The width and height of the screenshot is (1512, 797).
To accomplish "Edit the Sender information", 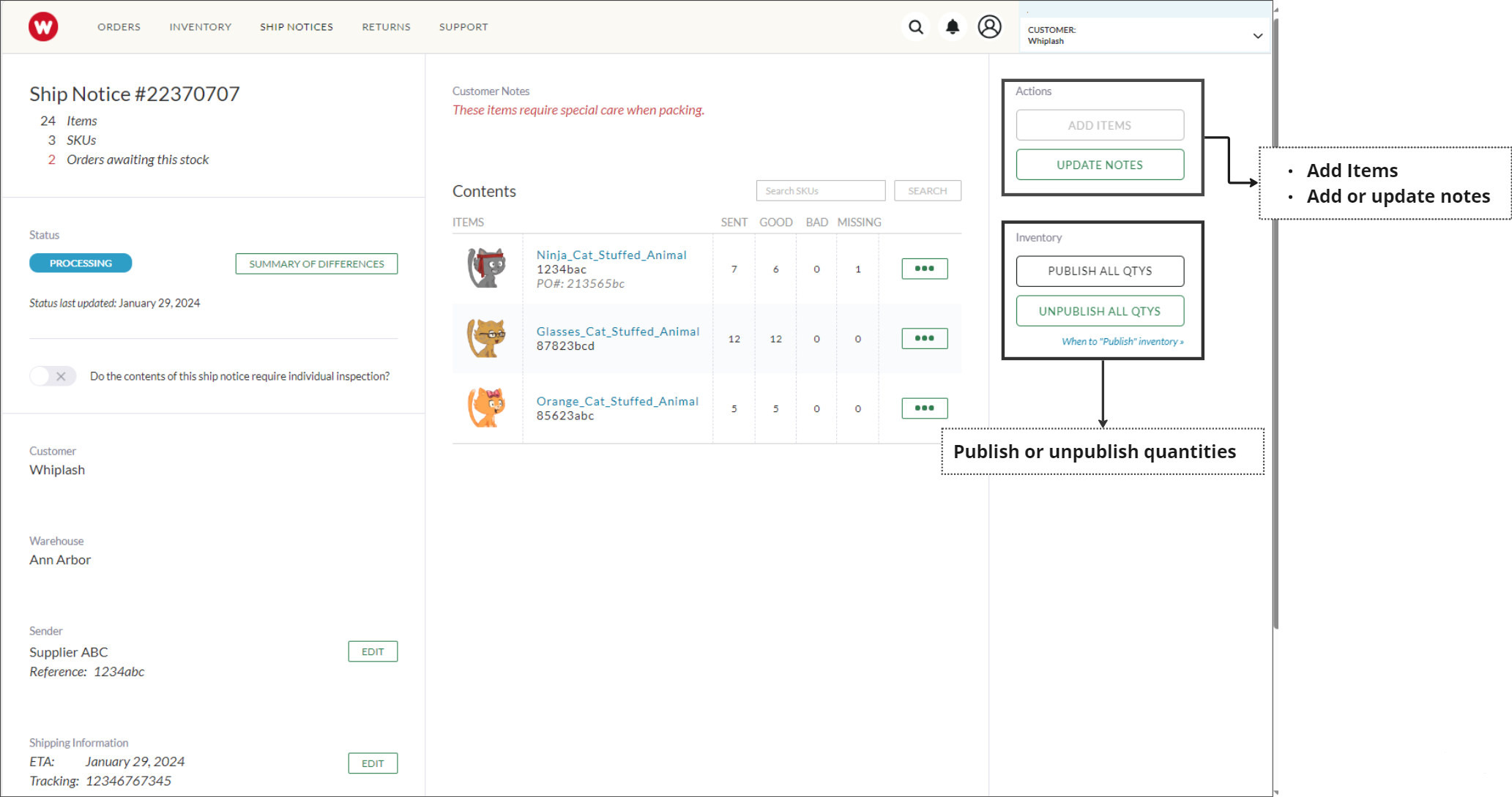I will (373, 652).
